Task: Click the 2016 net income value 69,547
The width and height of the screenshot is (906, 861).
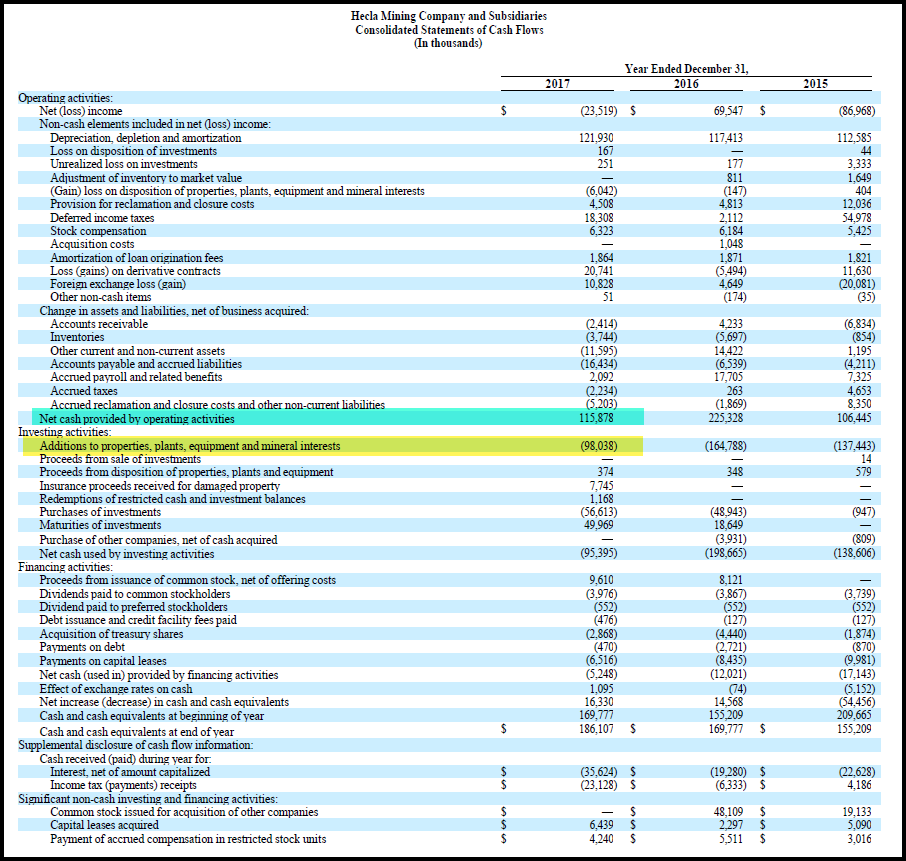Action: 728,111
